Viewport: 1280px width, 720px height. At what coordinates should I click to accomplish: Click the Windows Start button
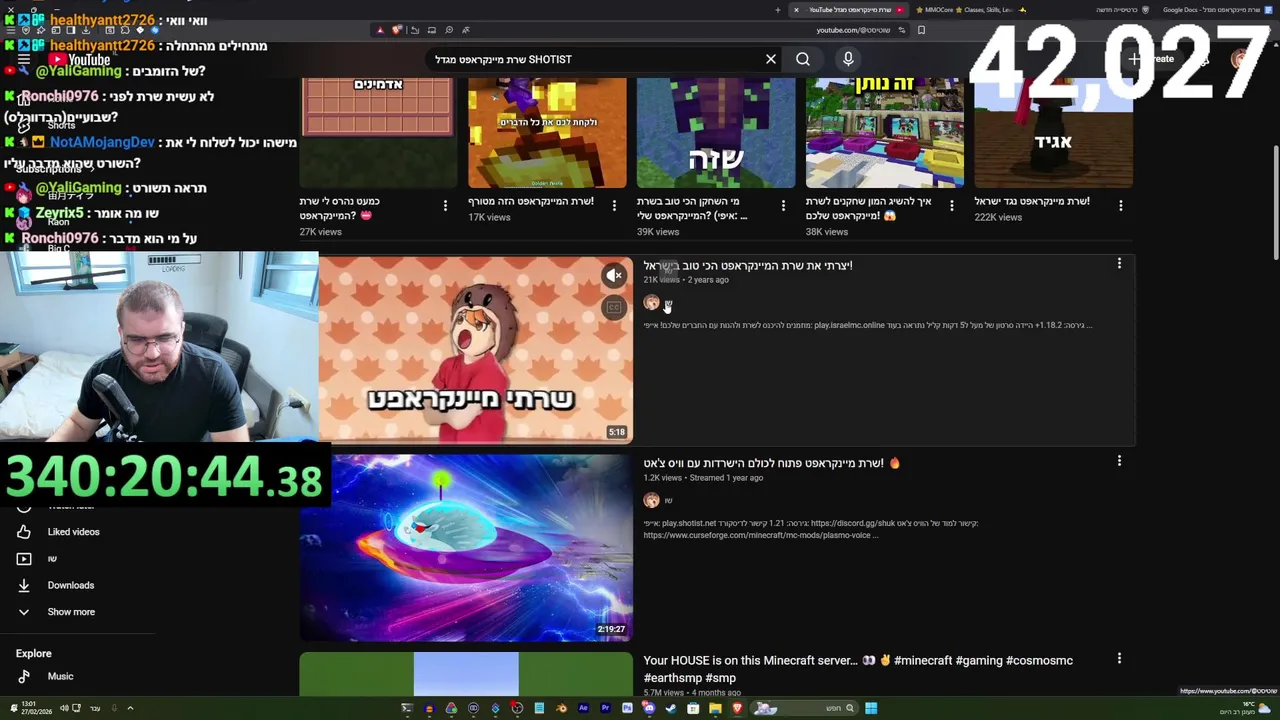(x=871, y=708)
